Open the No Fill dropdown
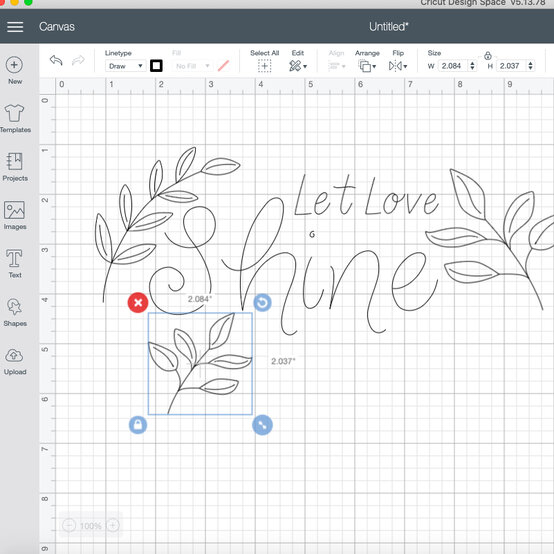This screenshot has width=554, height=554. tap(193, 66)
